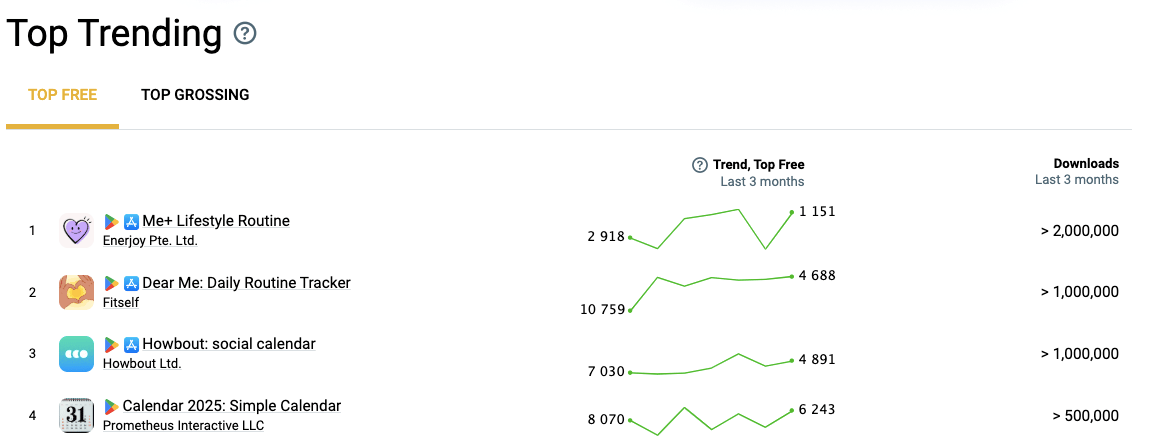Select the TOP FREE tab
This screenshot has width=1166, height=446.
pos(62,95)
